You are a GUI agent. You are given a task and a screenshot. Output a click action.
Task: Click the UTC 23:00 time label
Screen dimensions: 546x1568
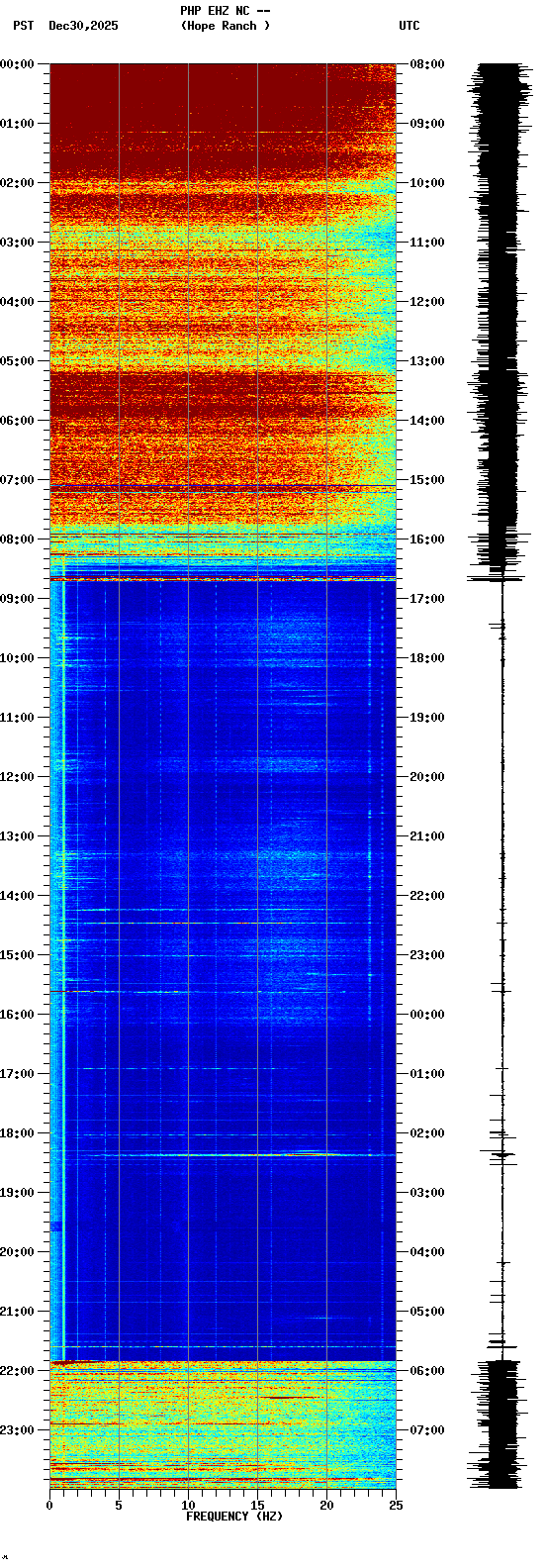pyautogui.click(x=426, y=955)
